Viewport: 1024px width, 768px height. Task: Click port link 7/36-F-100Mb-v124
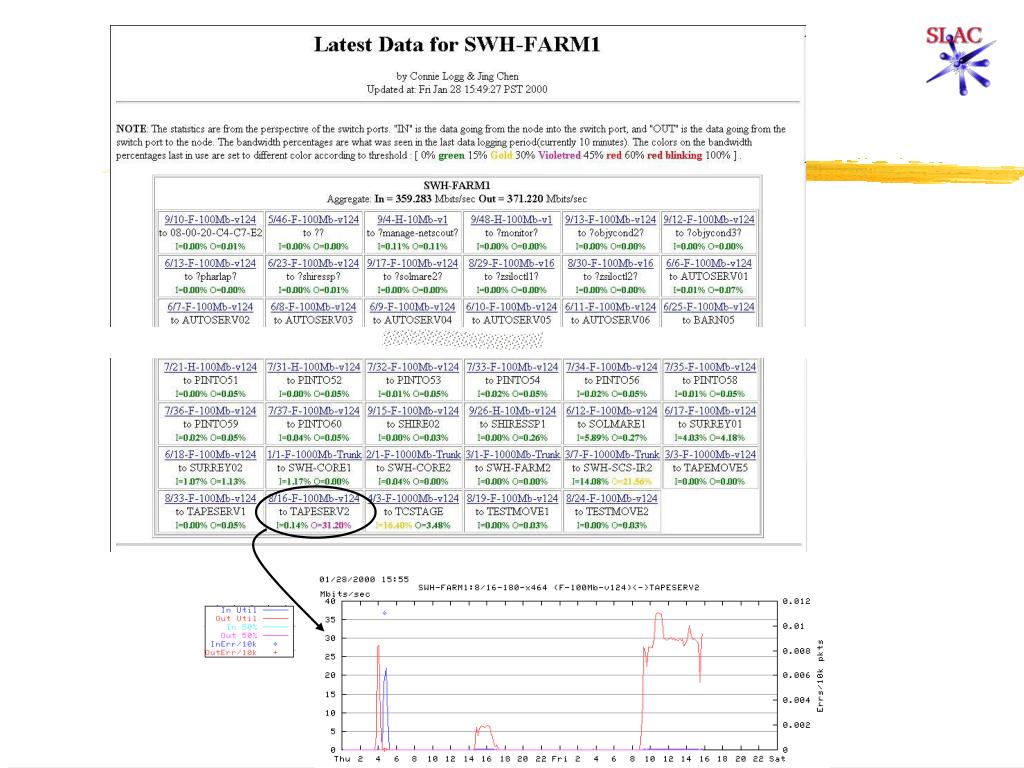tap(210, 411)
